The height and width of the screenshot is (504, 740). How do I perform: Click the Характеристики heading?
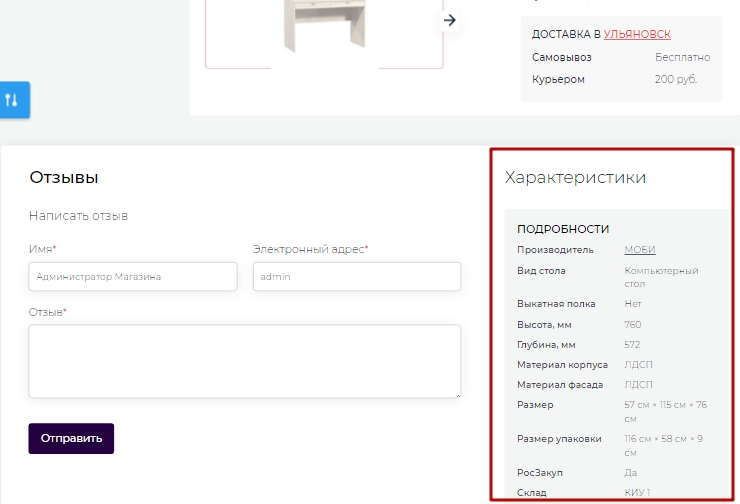pyautogui.click(x=575, y=178)
